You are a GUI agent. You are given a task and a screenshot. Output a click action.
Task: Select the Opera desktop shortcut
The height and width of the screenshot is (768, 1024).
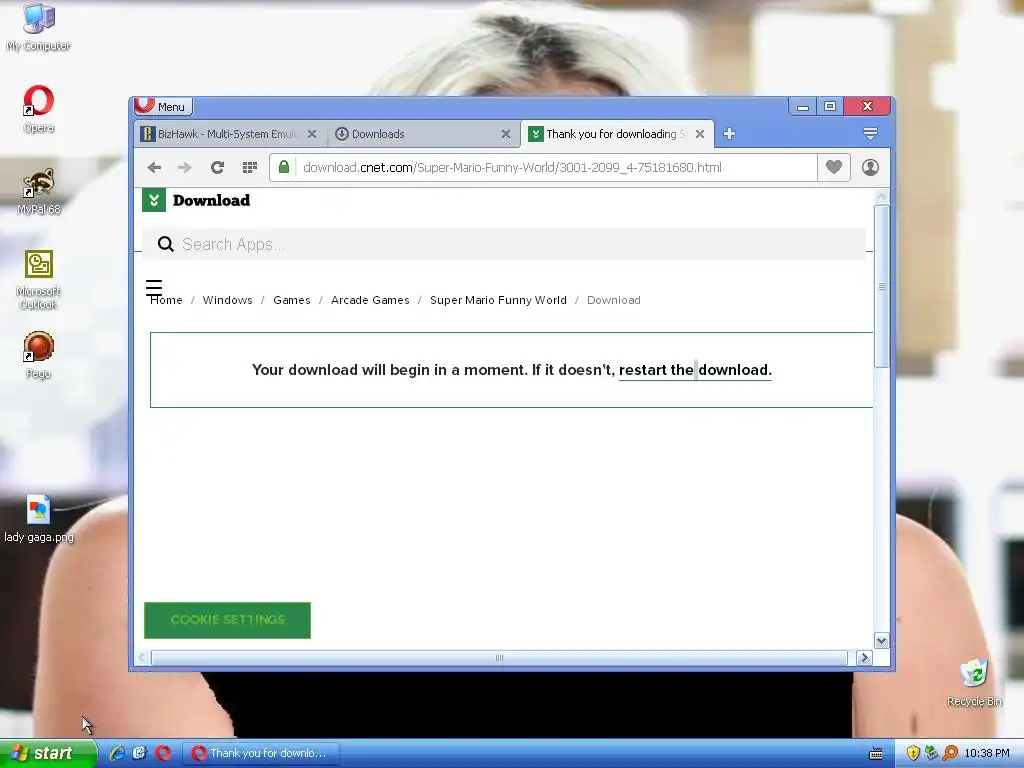click(x=39, y=109)
